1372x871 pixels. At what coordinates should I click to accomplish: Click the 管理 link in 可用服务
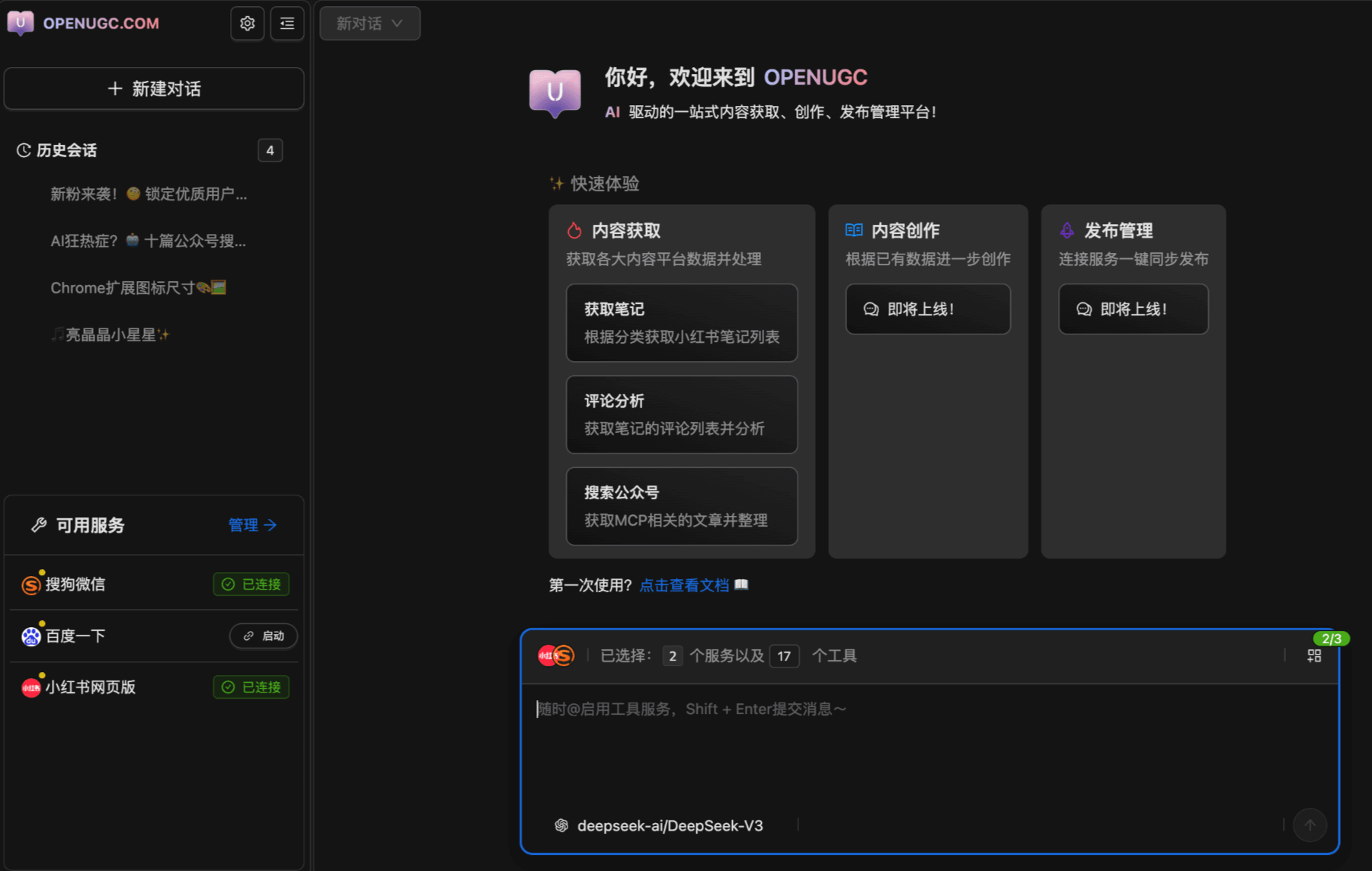tap(252, 525)
